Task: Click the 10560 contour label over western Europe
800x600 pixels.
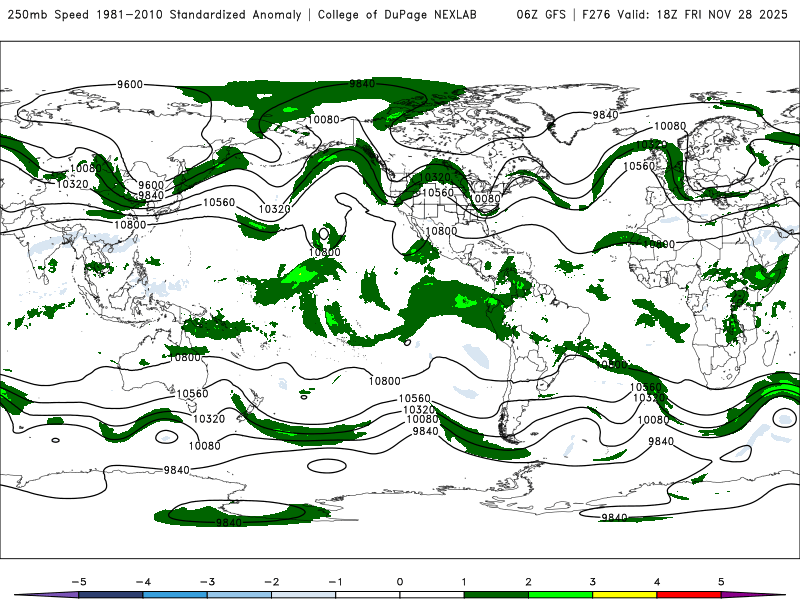Action: coord(639,166)
